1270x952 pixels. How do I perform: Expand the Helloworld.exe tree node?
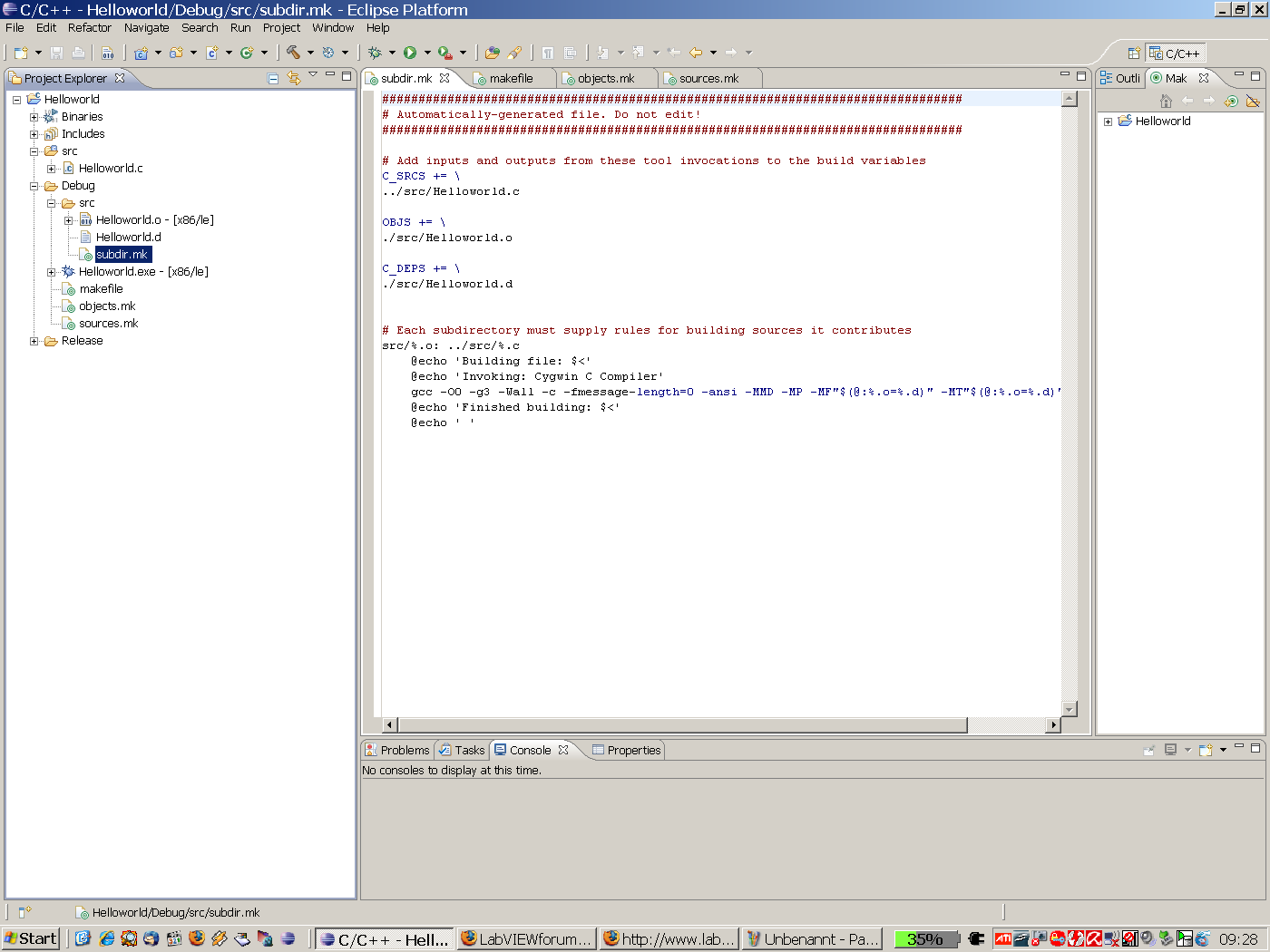click(52, 272)
